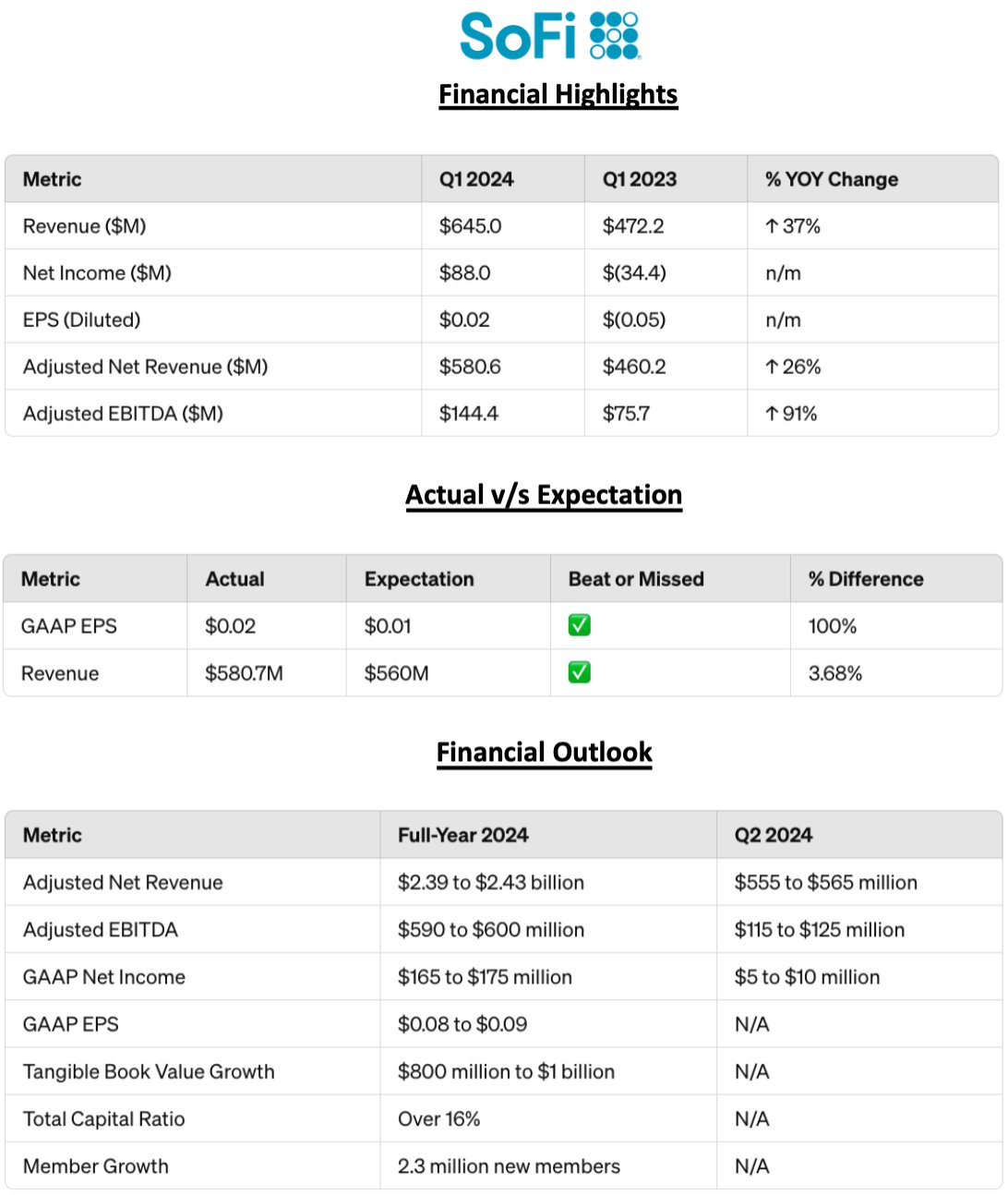Click the SoFi dot-grid logo icon

tap(614, 36)
